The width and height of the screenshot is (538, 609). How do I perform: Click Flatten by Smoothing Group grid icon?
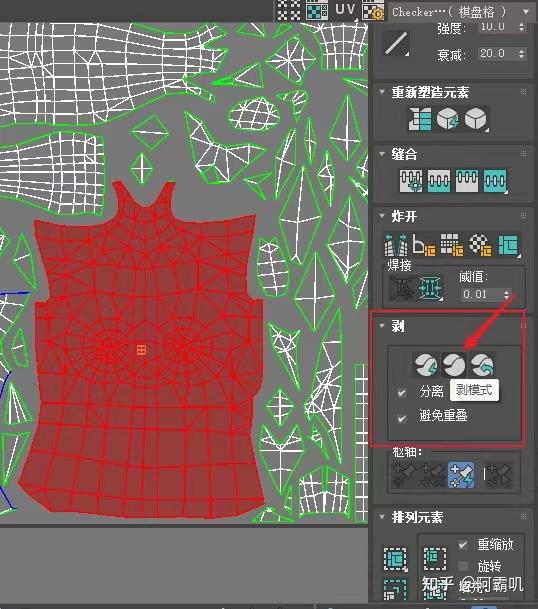[451, 245]
